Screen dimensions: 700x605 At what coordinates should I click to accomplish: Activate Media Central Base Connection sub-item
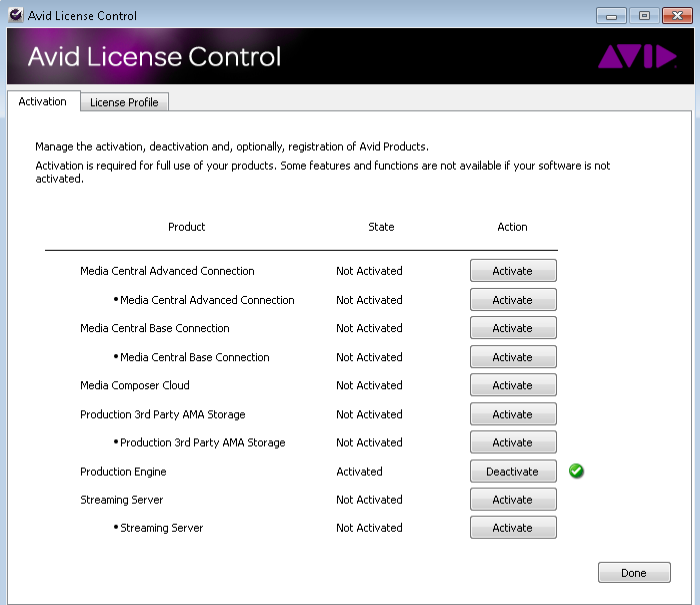[x=512, y=357]
